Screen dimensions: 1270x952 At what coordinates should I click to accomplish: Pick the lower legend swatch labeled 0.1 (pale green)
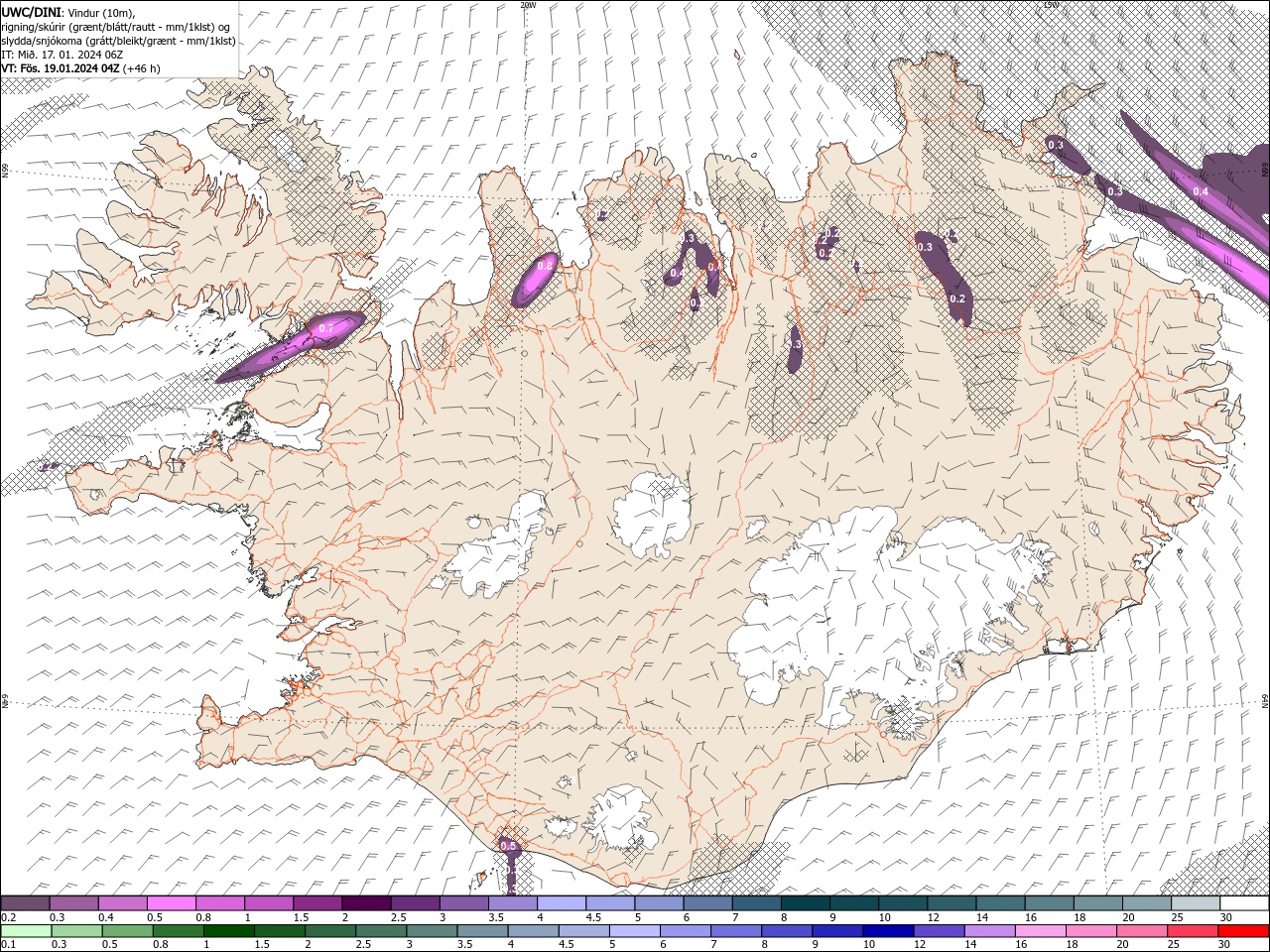[x=26, y=931]
